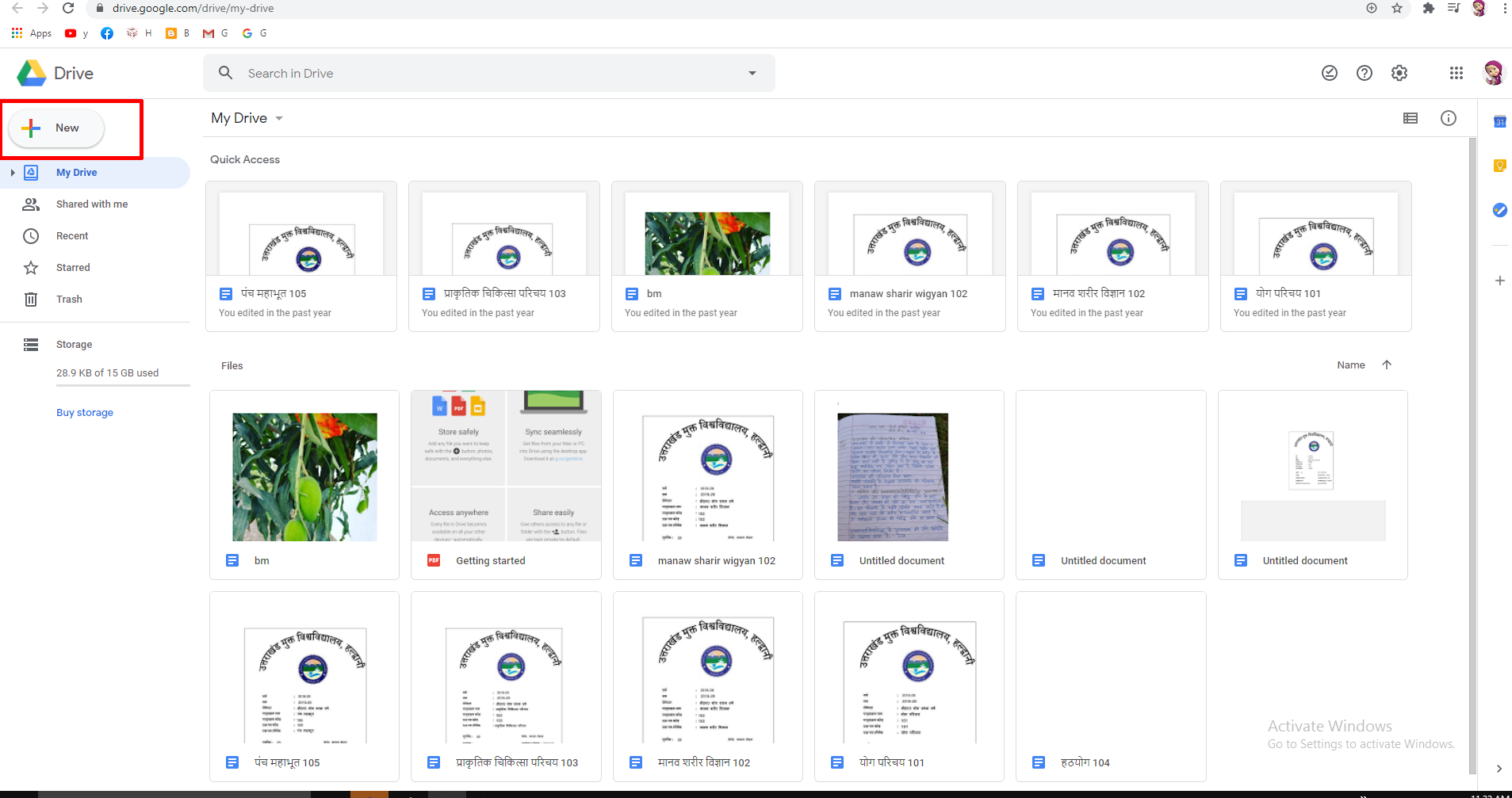Screen dimensions: 1512x798
Task: Open the Google apps grid
Action: pyautogui.click(x=1456, y=72)
